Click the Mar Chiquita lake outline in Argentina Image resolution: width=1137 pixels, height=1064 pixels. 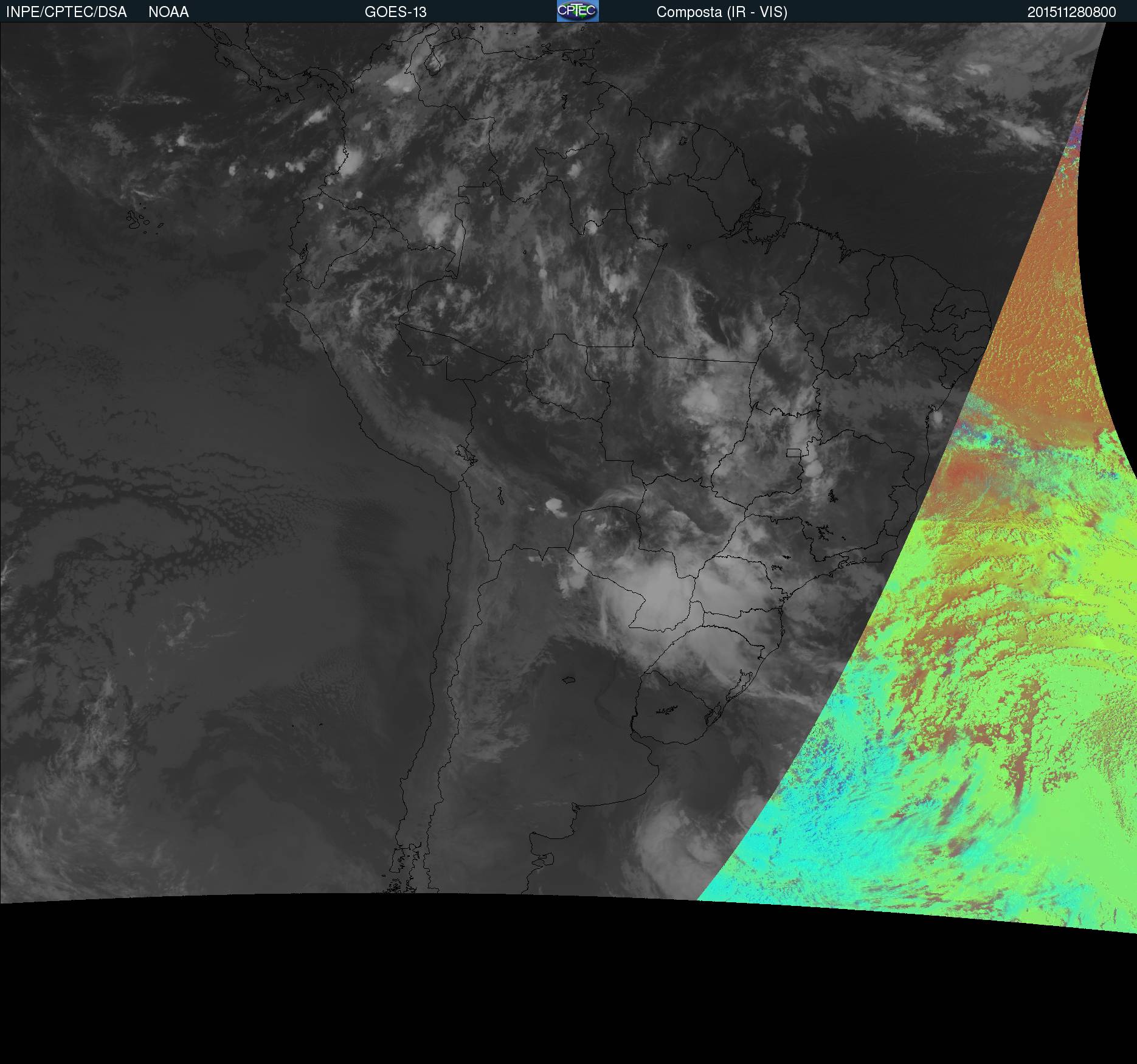(568, 680)
